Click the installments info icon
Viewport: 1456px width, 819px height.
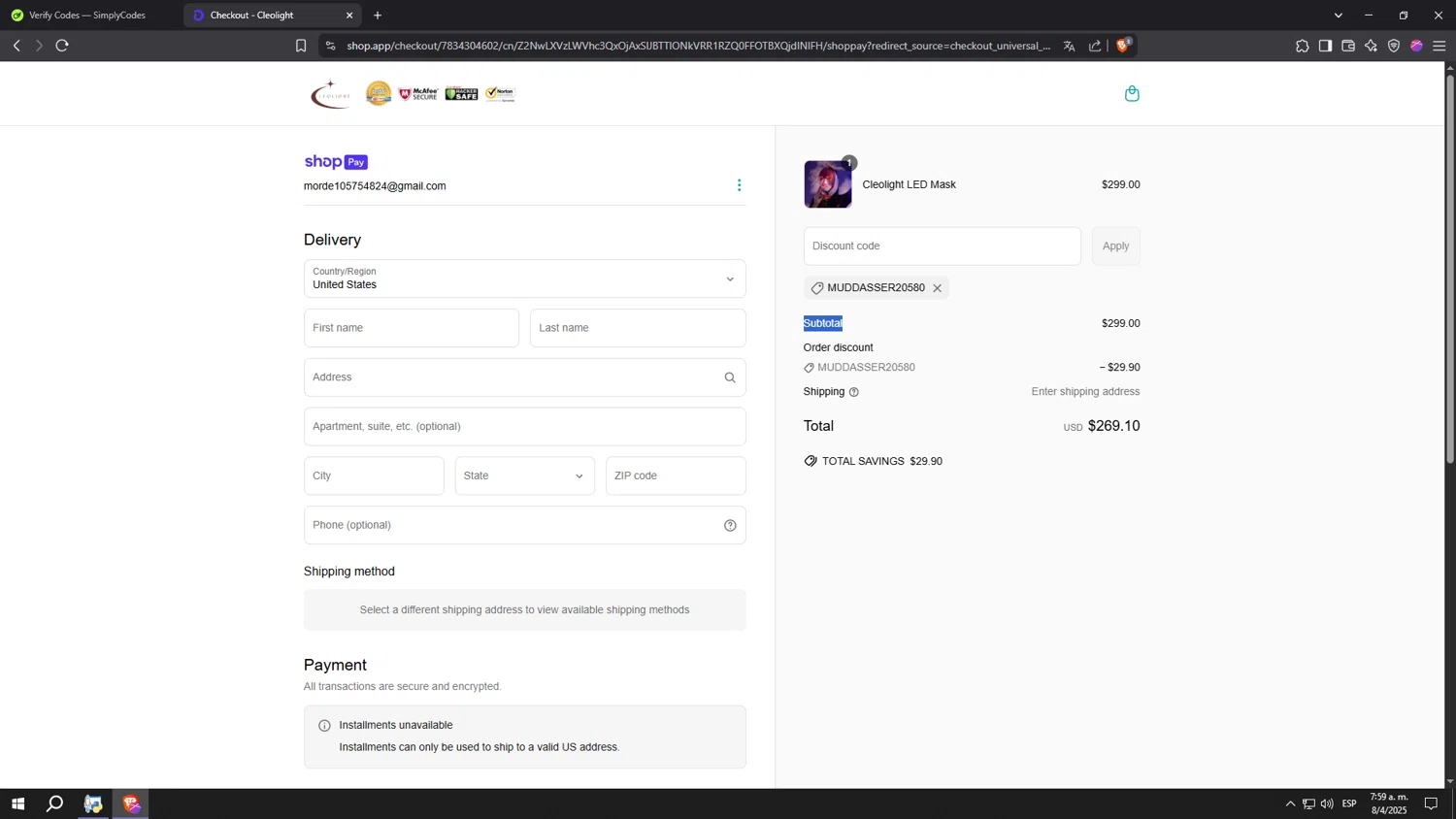[324, 725]
